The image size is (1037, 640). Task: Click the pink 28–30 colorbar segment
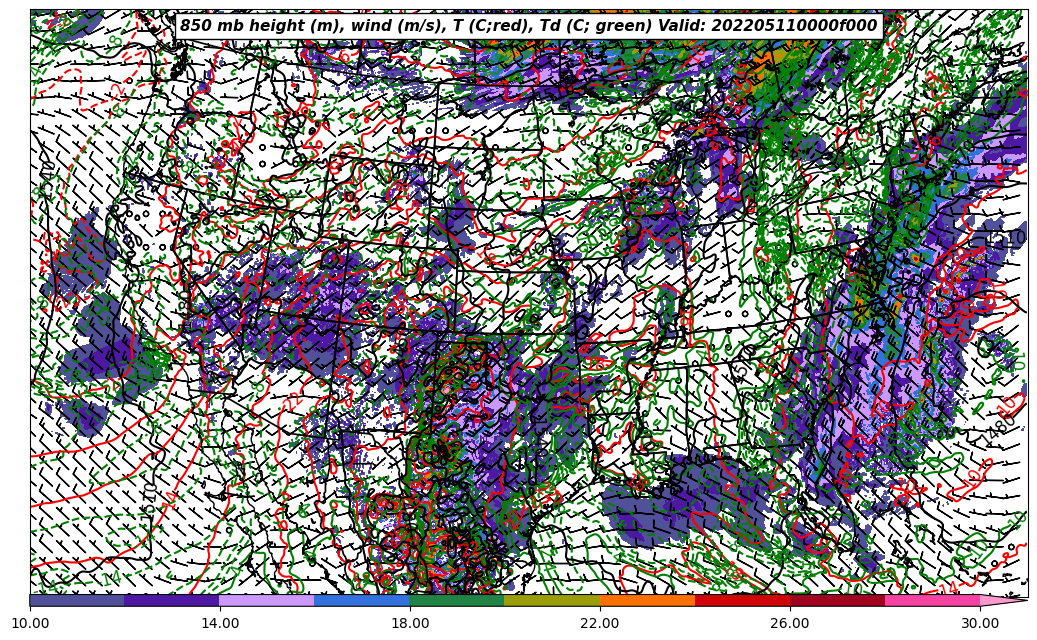932,600
